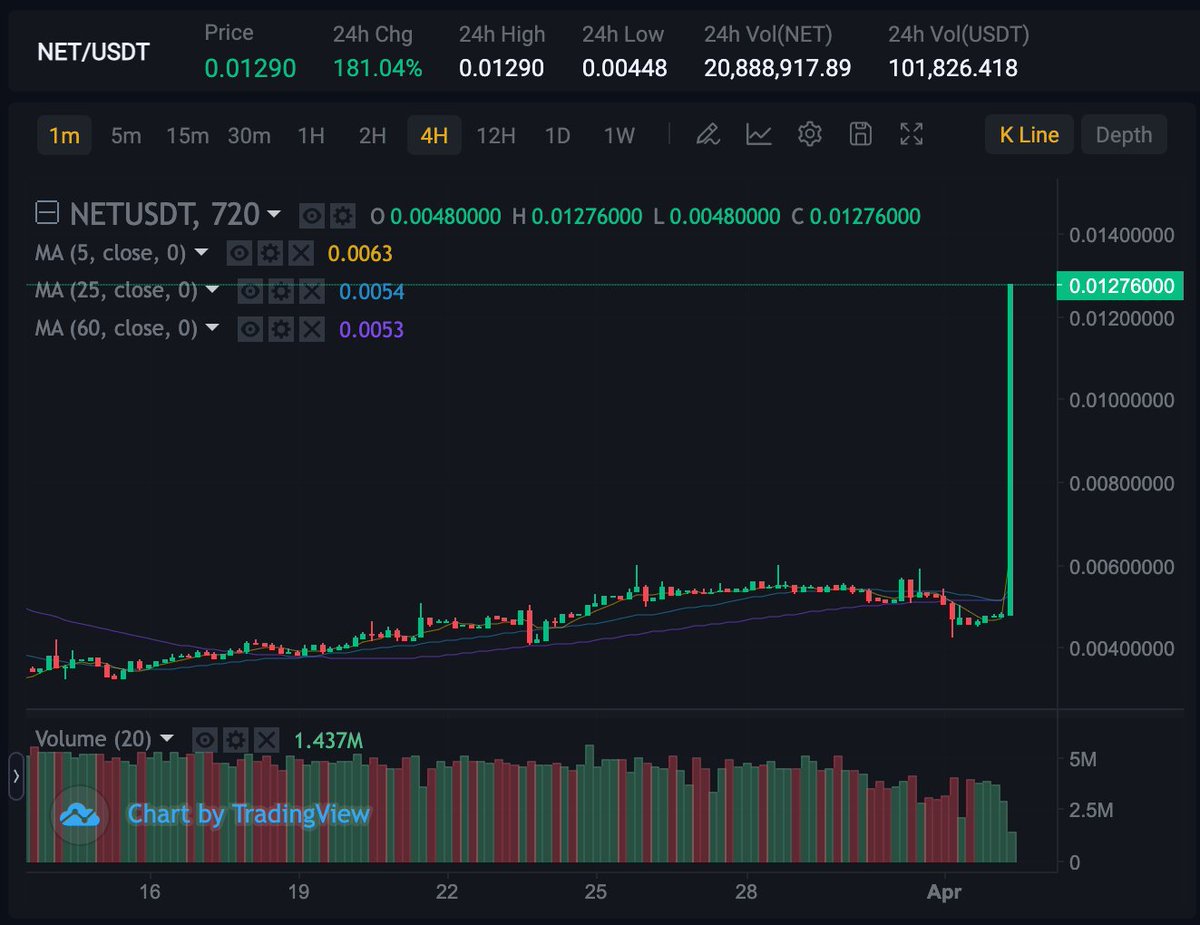Switch to Depth view
1200x925 pixels.
tap(1124, 134)
